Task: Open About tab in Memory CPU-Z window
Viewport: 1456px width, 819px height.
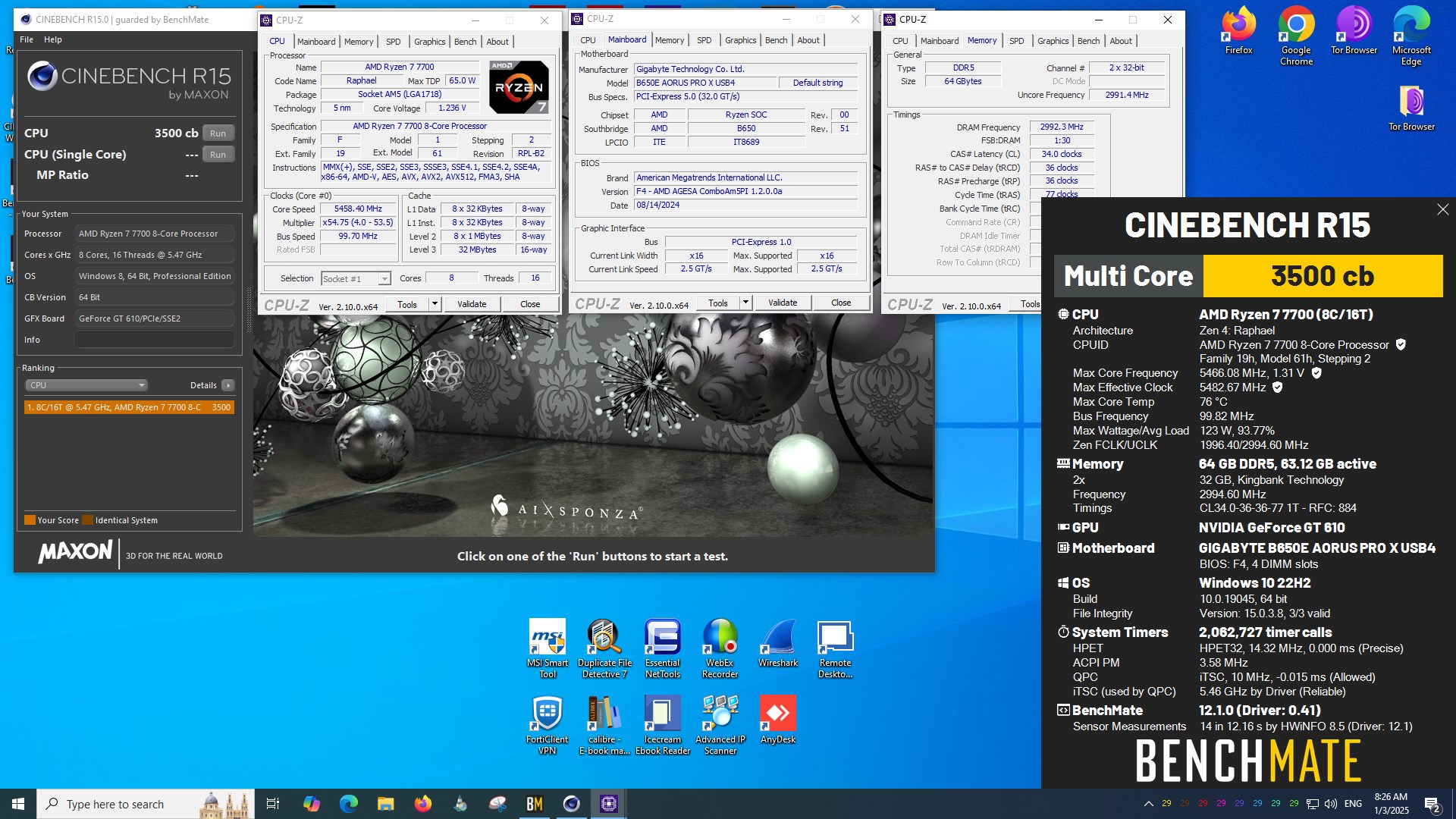Action: pyautogui.click(x=1121, y=41)
